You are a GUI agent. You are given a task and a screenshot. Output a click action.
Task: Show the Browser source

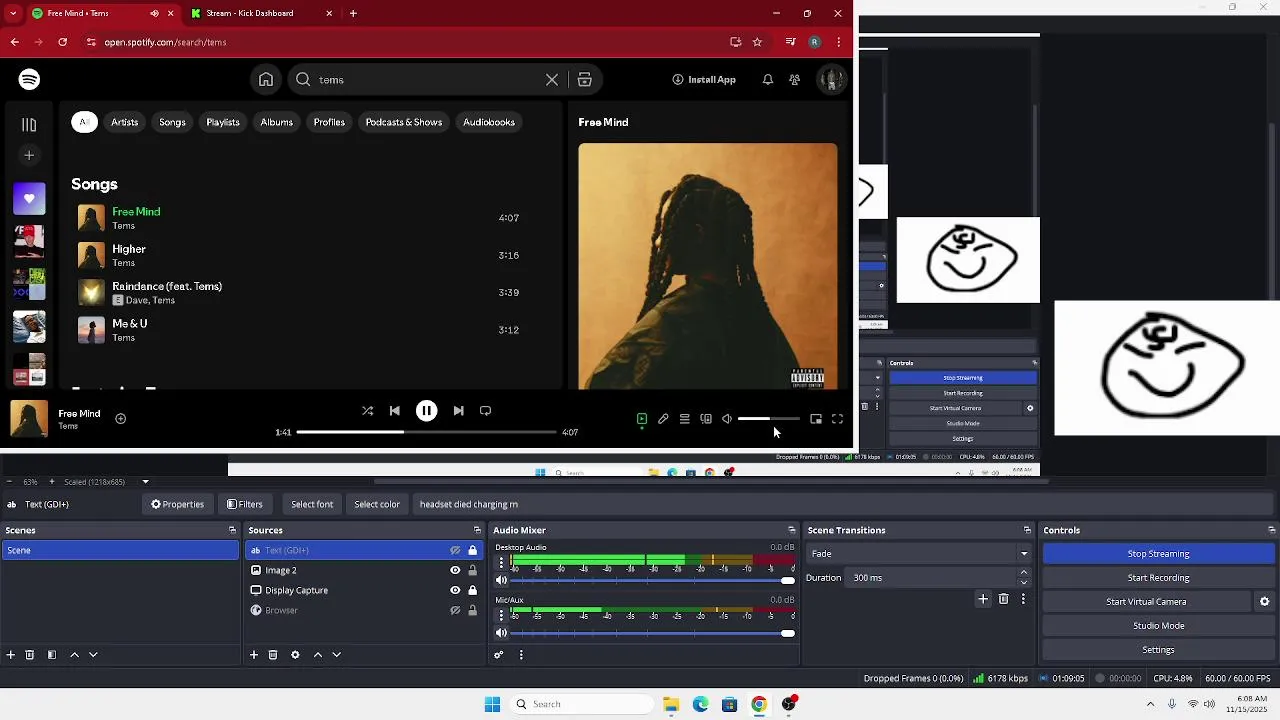click(x=455, y=611)
